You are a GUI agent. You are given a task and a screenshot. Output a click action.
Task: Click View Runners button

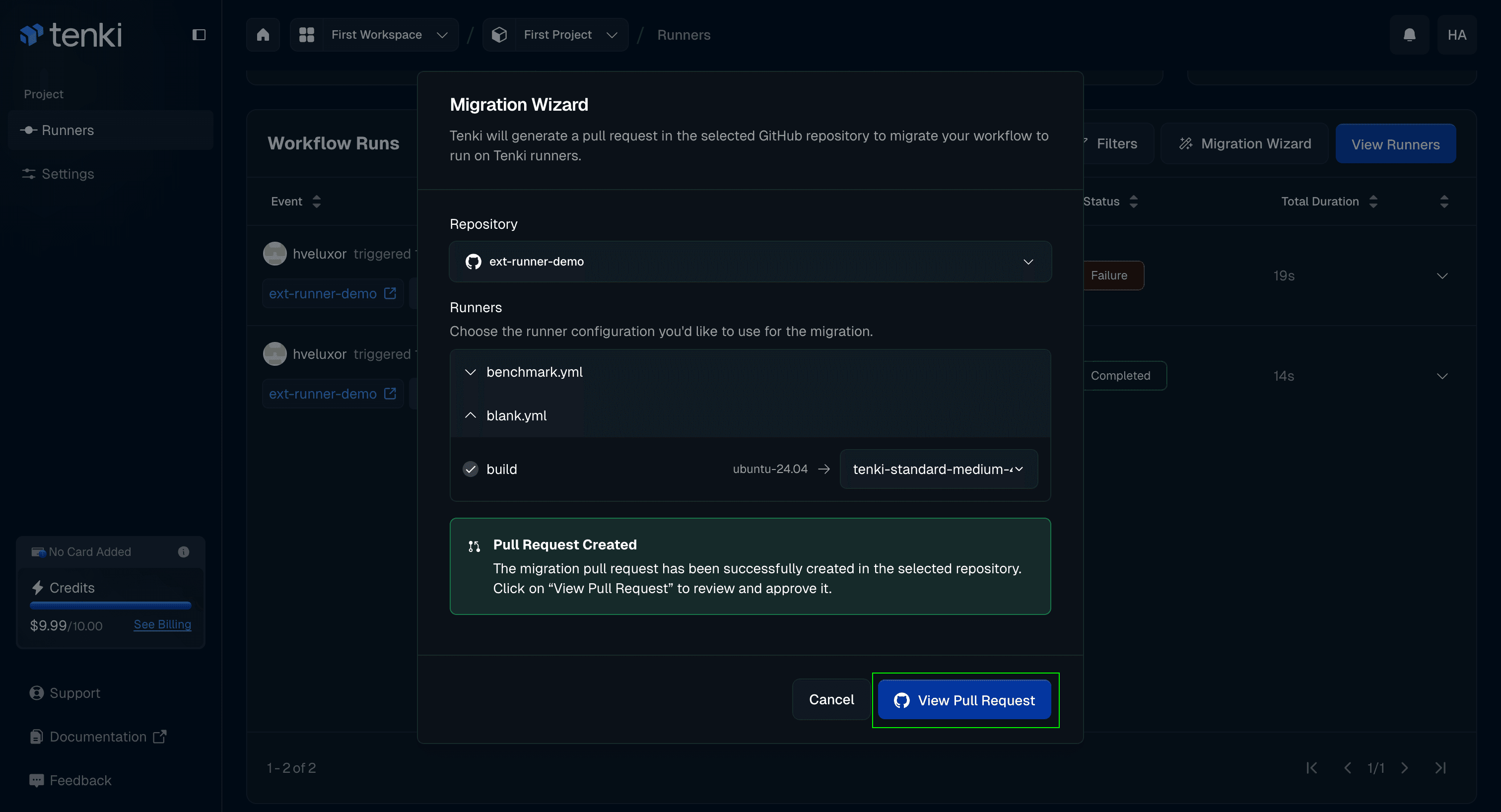pos(1395,144)
